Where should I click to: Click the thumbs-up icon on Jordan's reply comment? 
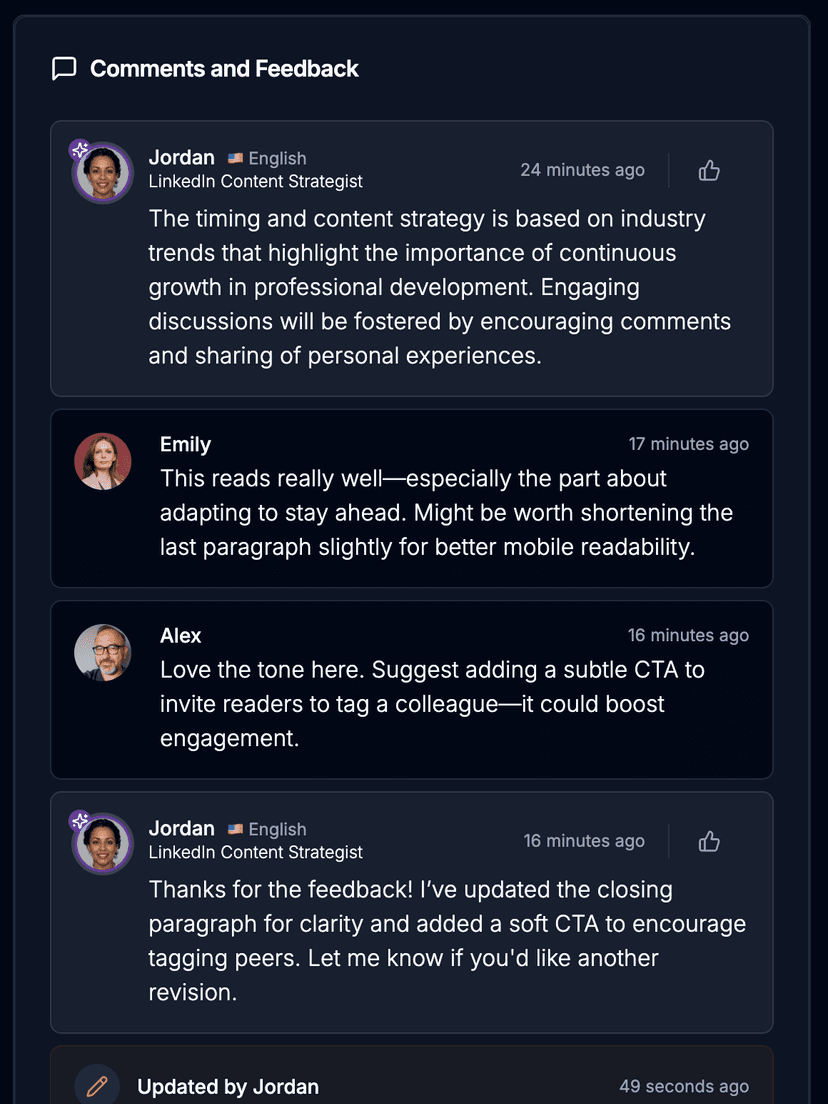coord(709,841)
